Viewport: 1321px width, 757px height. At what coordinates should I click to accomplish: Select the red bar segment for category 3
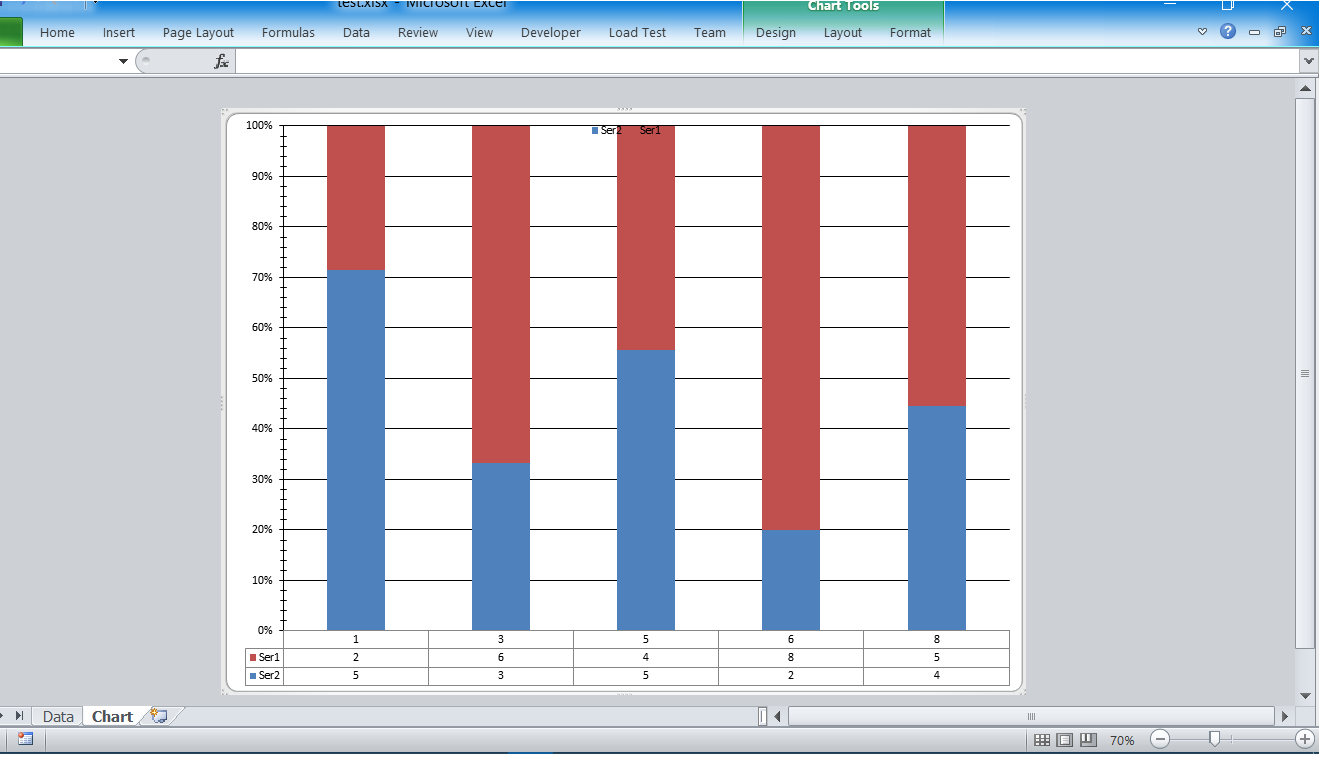[501, 294]
